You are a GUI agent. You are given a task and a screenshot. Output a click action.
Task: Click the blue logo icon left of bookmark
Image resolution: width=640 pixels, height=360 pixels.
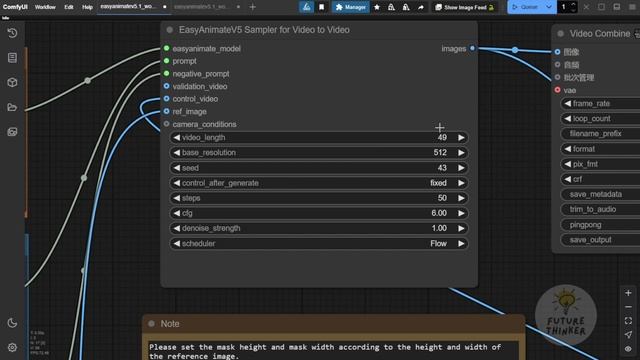307,7
